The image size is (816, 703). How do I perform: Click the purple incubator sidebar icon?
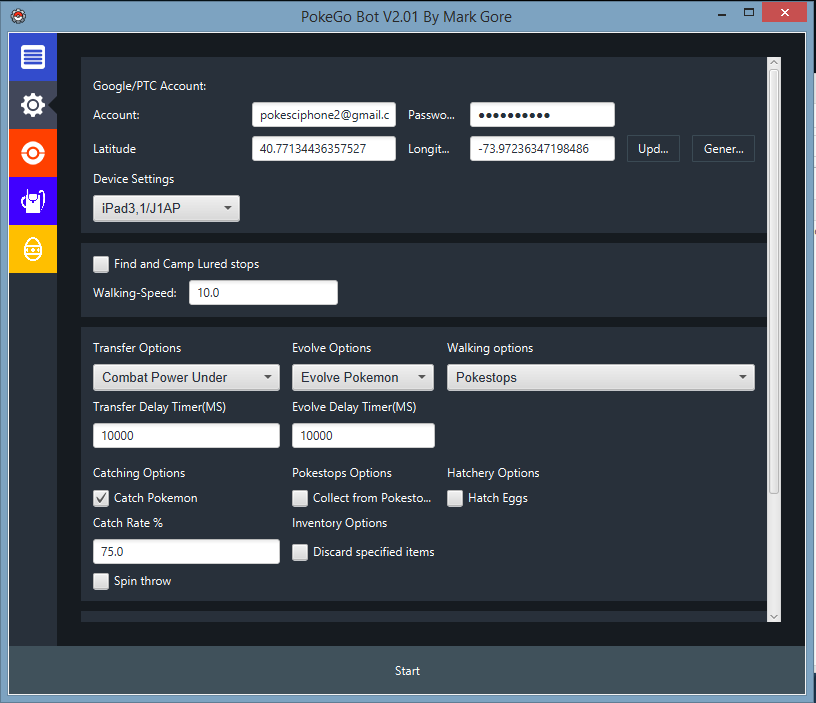(33, 201)
